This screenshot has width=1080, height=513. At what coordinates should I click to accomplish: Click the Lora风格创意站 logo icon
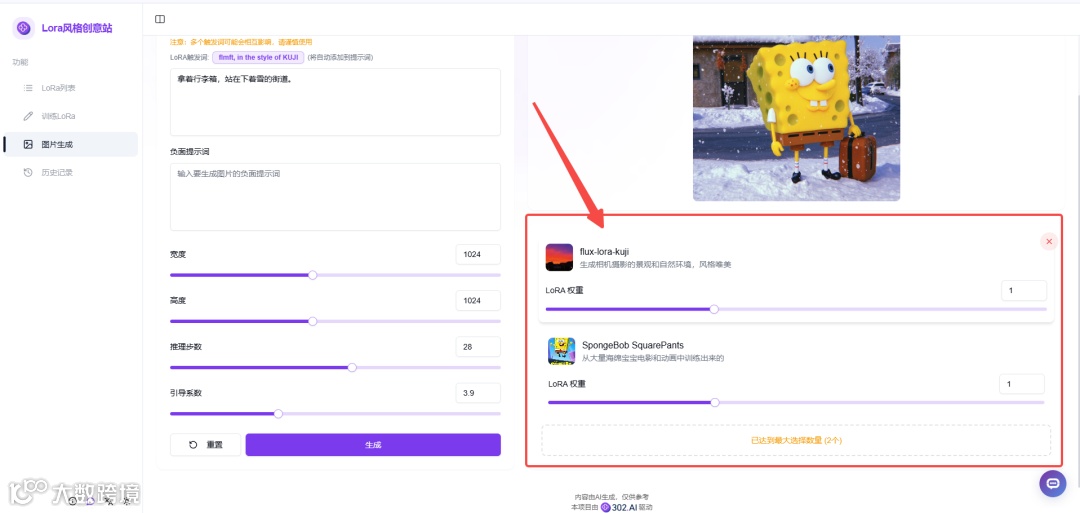point(23,28)
